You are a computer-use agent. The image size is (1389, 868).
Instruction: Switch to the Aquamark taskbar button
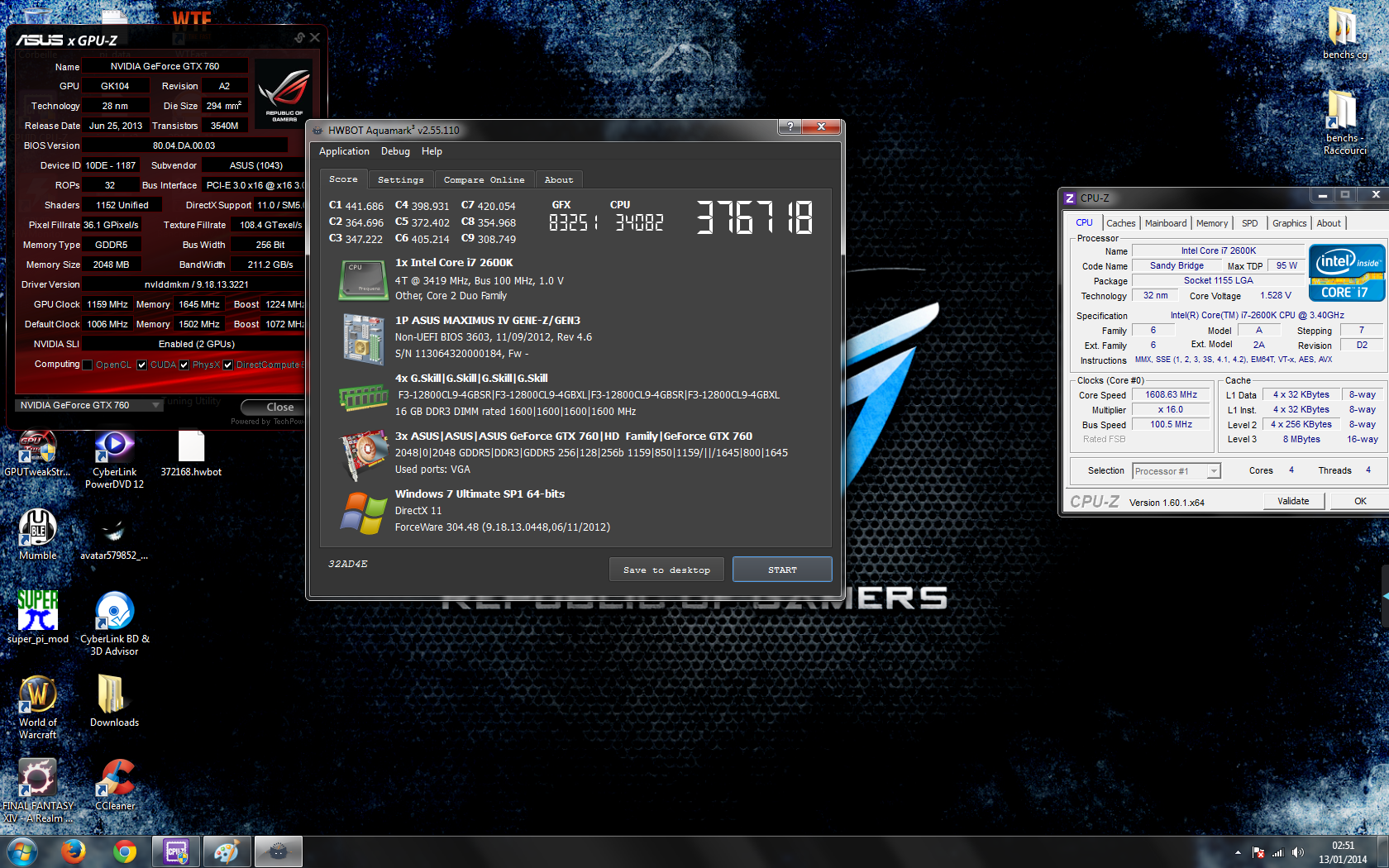[x=278, y=851]
